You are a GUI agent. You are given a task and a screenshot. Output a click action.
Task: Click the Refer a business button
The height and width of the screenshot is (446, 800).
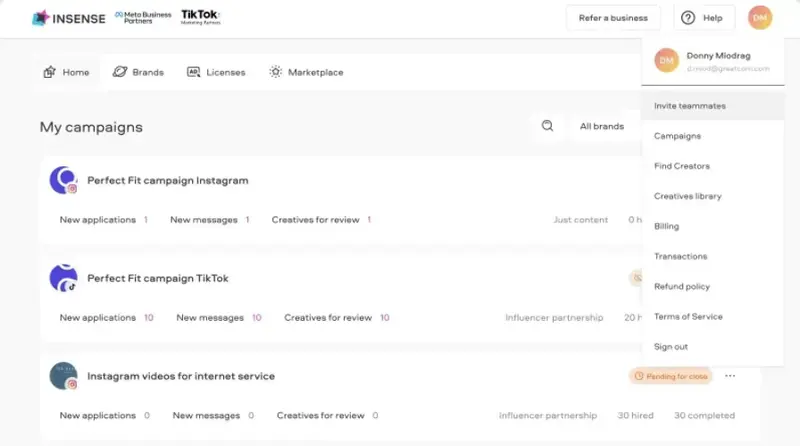coord(612,18)
